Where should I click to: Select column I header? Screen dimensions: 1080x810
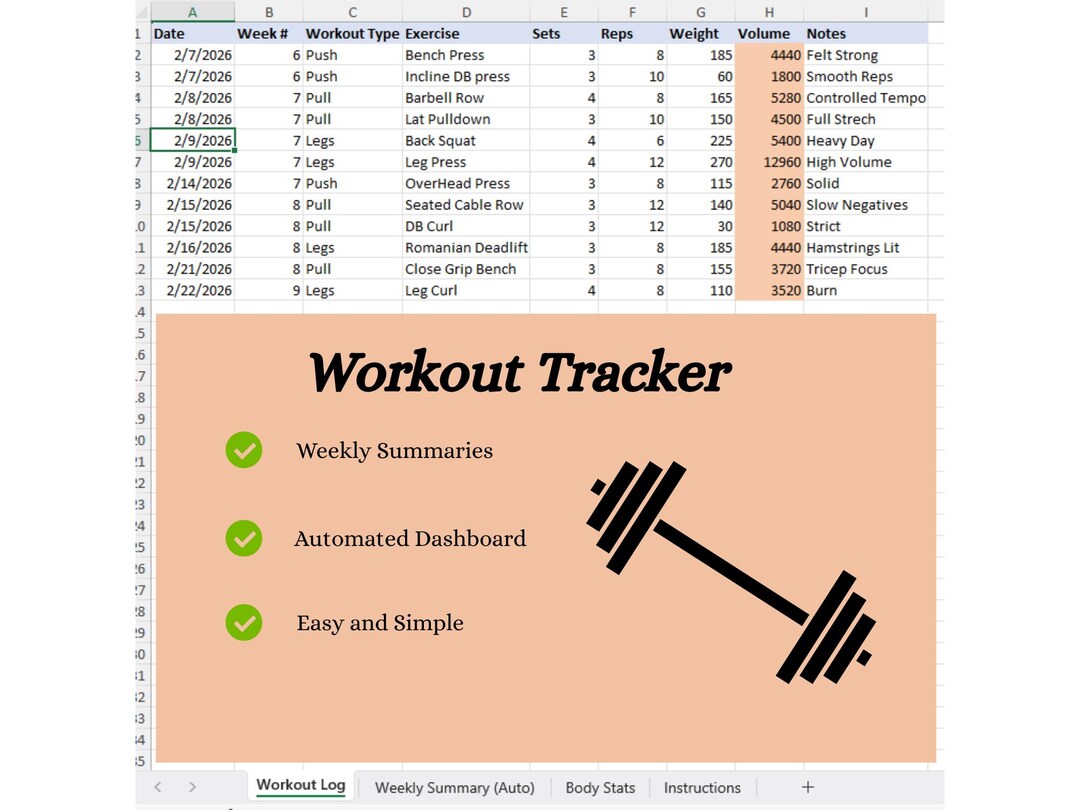pyautogui.click(x=866, y=12)
